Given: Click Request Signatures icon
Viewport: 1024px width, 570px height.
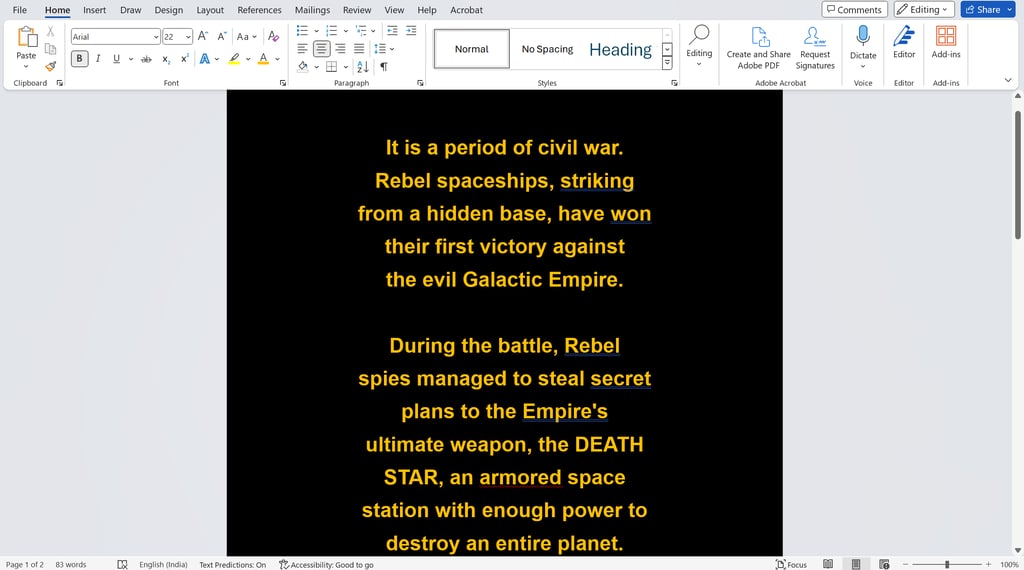Looking at the screenshot, I should point(814,48).
